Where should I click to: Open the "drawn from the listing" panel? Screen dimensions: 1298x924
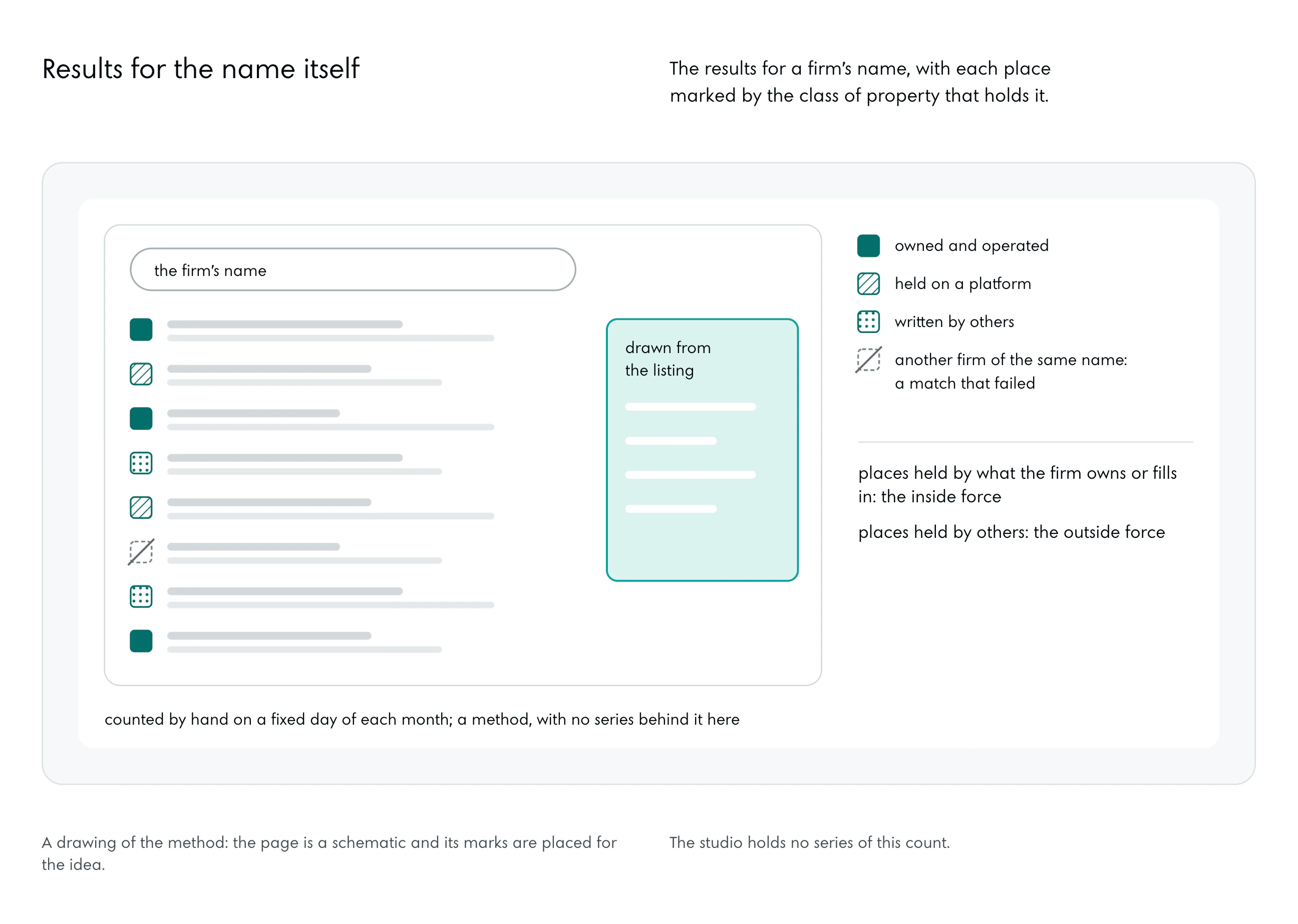coord(702,450)
